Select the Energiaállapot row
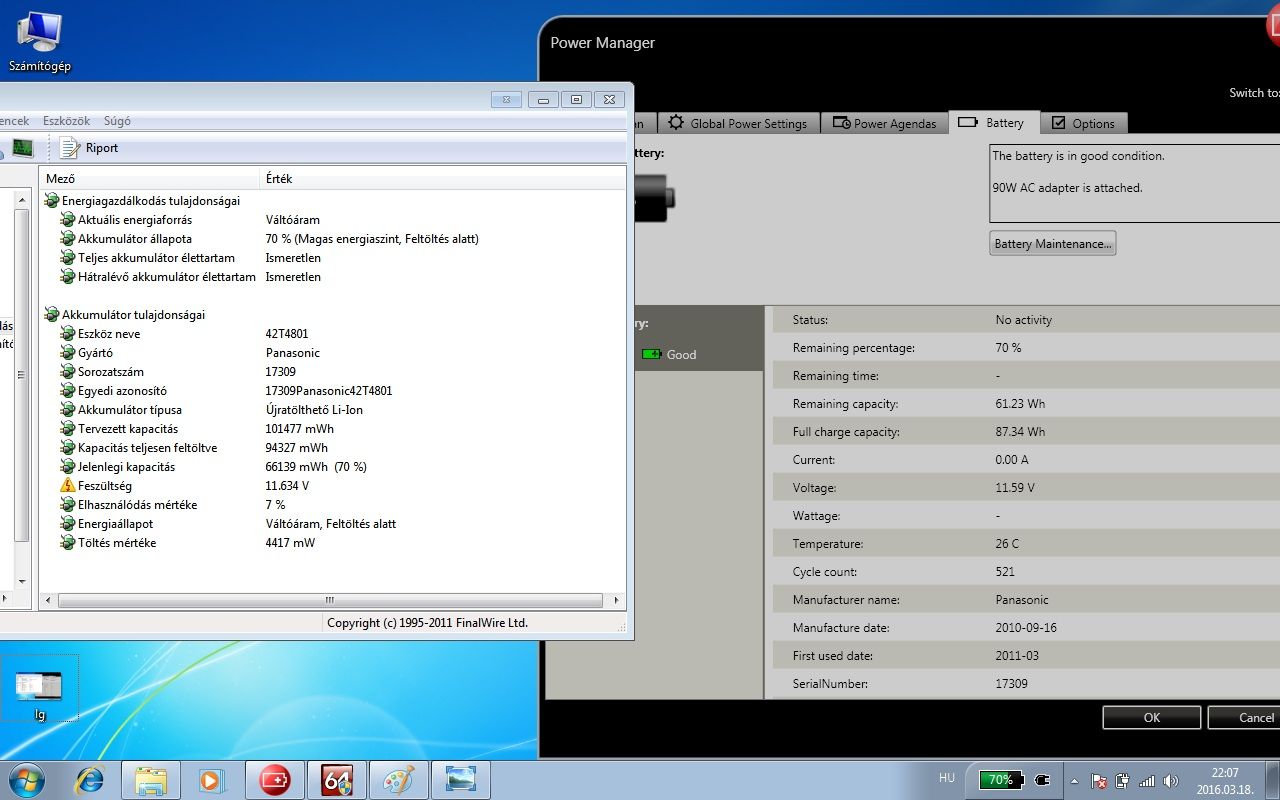 click(333, 524)
